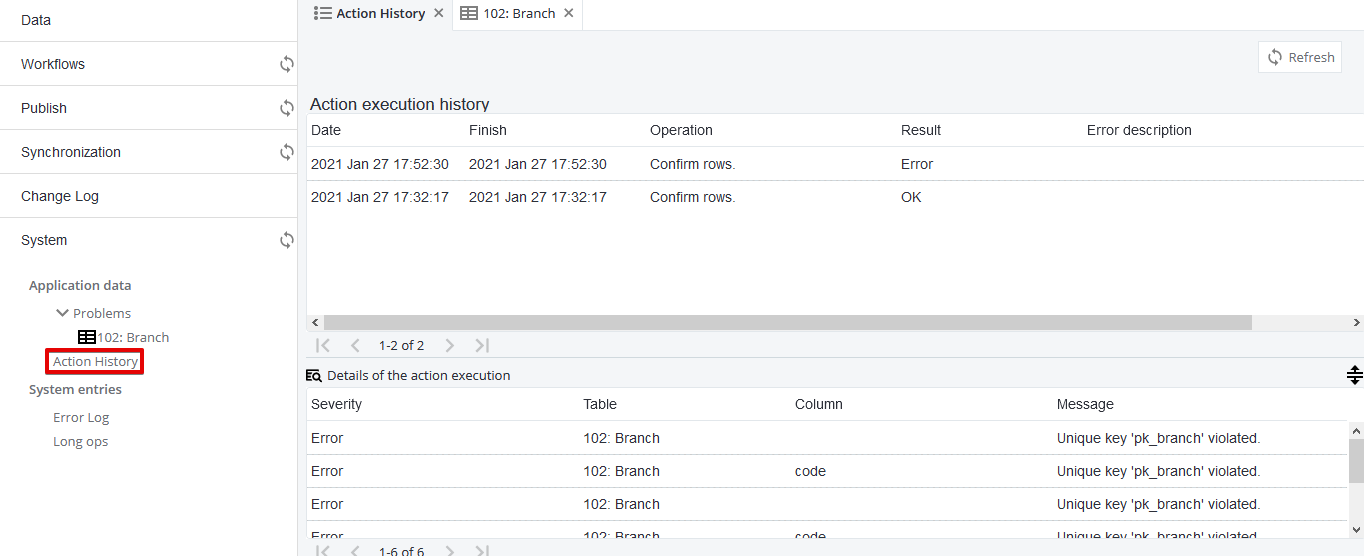Click the Workflows refresh icon
Viewport: 1364px width, 556px height.
[x=287, y=64]
